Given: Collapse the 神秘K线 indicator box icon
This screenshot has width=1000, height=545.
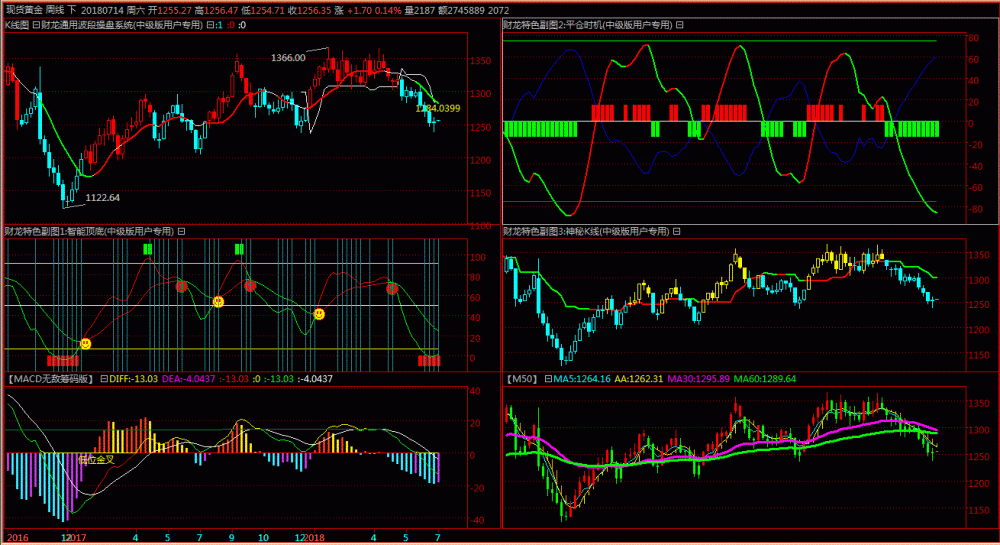Looking at the screenshot, I should pyautogui.click(x=677, y=231).
